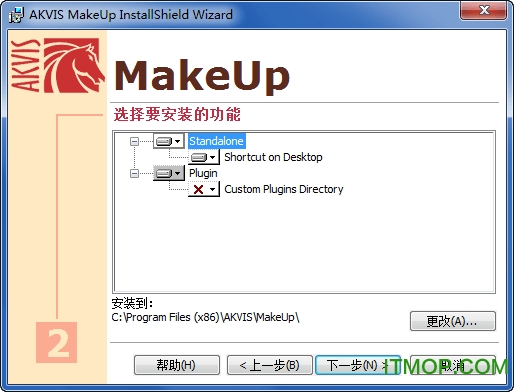Select Shortcut on Desktop item
514x392 pixels.
pos(273,157)
